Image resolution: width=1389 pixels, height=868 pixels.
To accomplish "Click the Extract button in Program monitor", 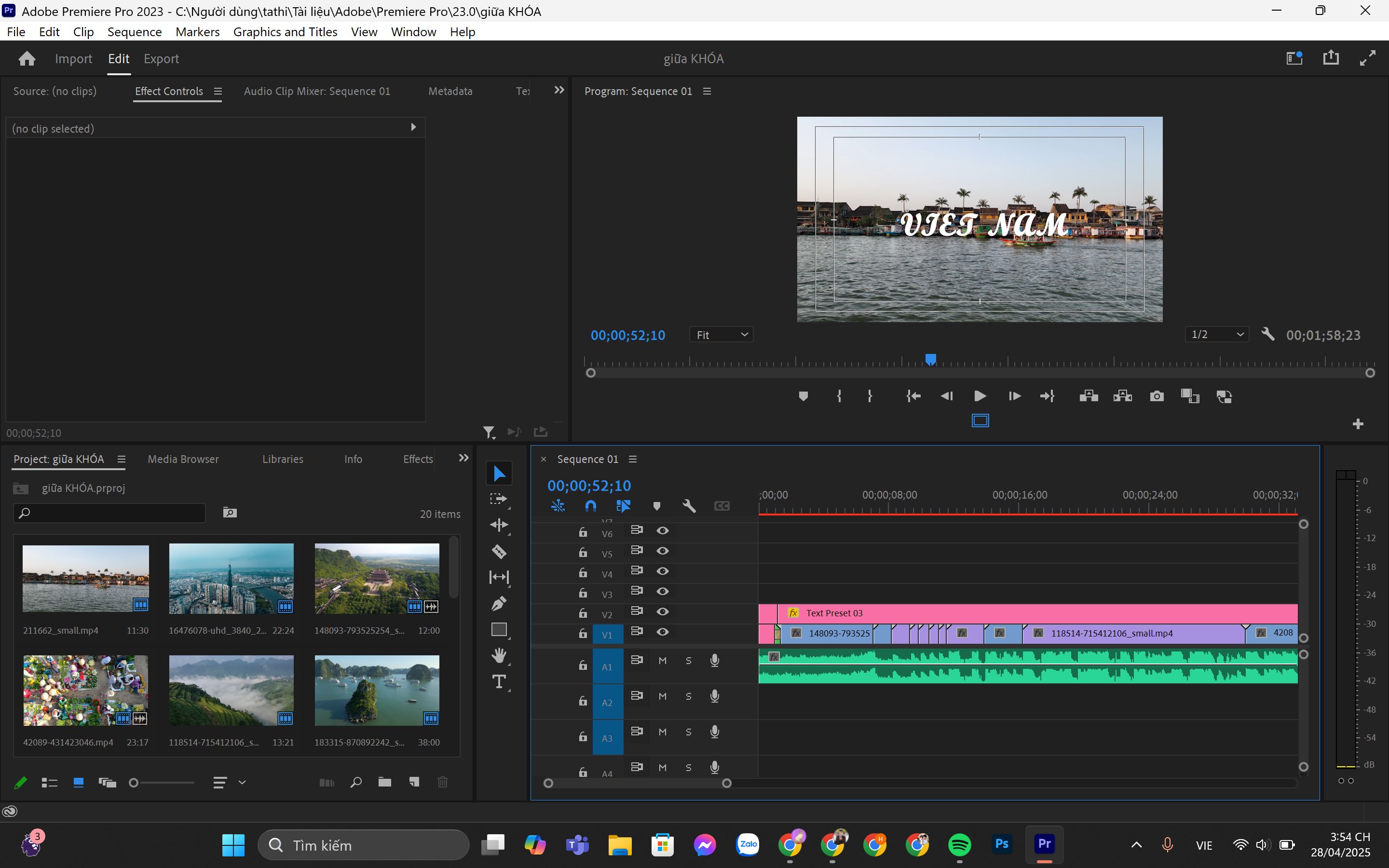I will (1122, 396).
